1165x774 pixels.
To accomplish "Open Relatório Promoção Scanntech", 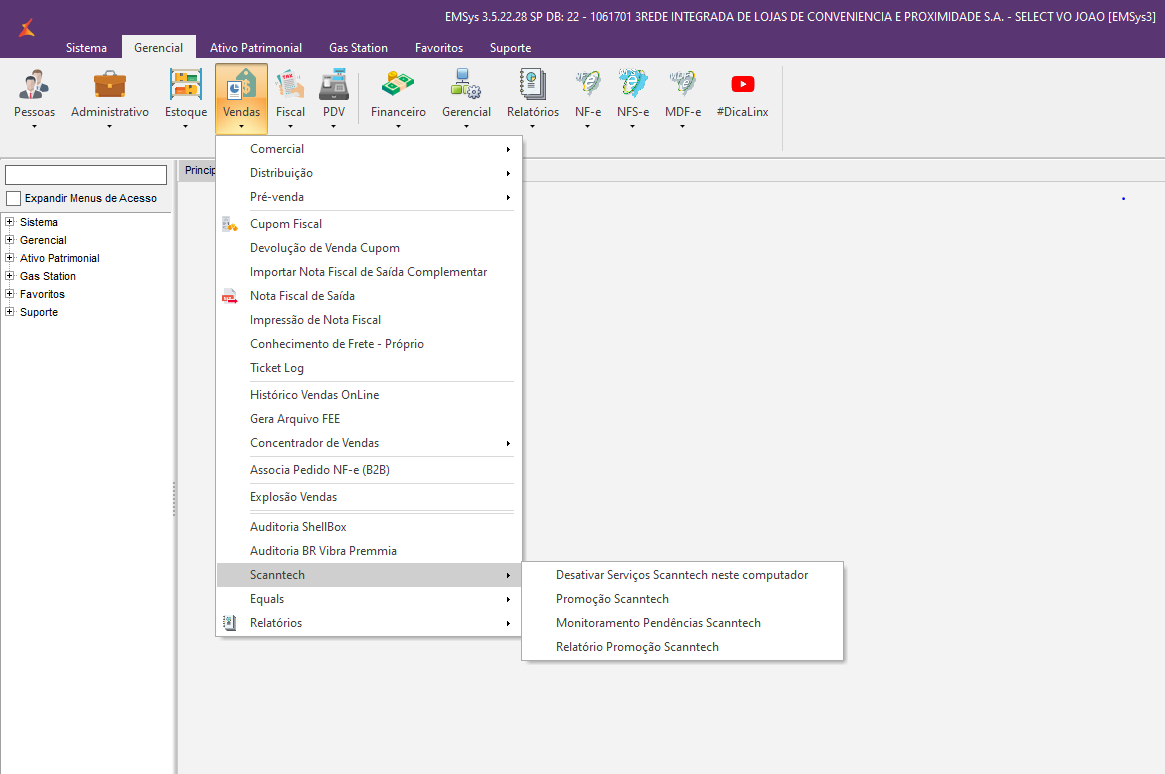I will pos(682,647).
